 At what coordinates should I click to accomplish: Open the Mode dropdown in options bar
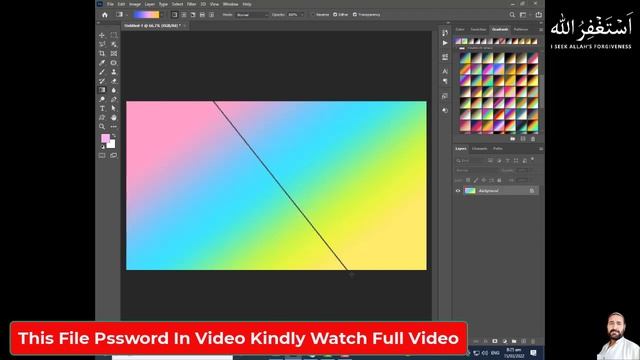pos(252,15)
